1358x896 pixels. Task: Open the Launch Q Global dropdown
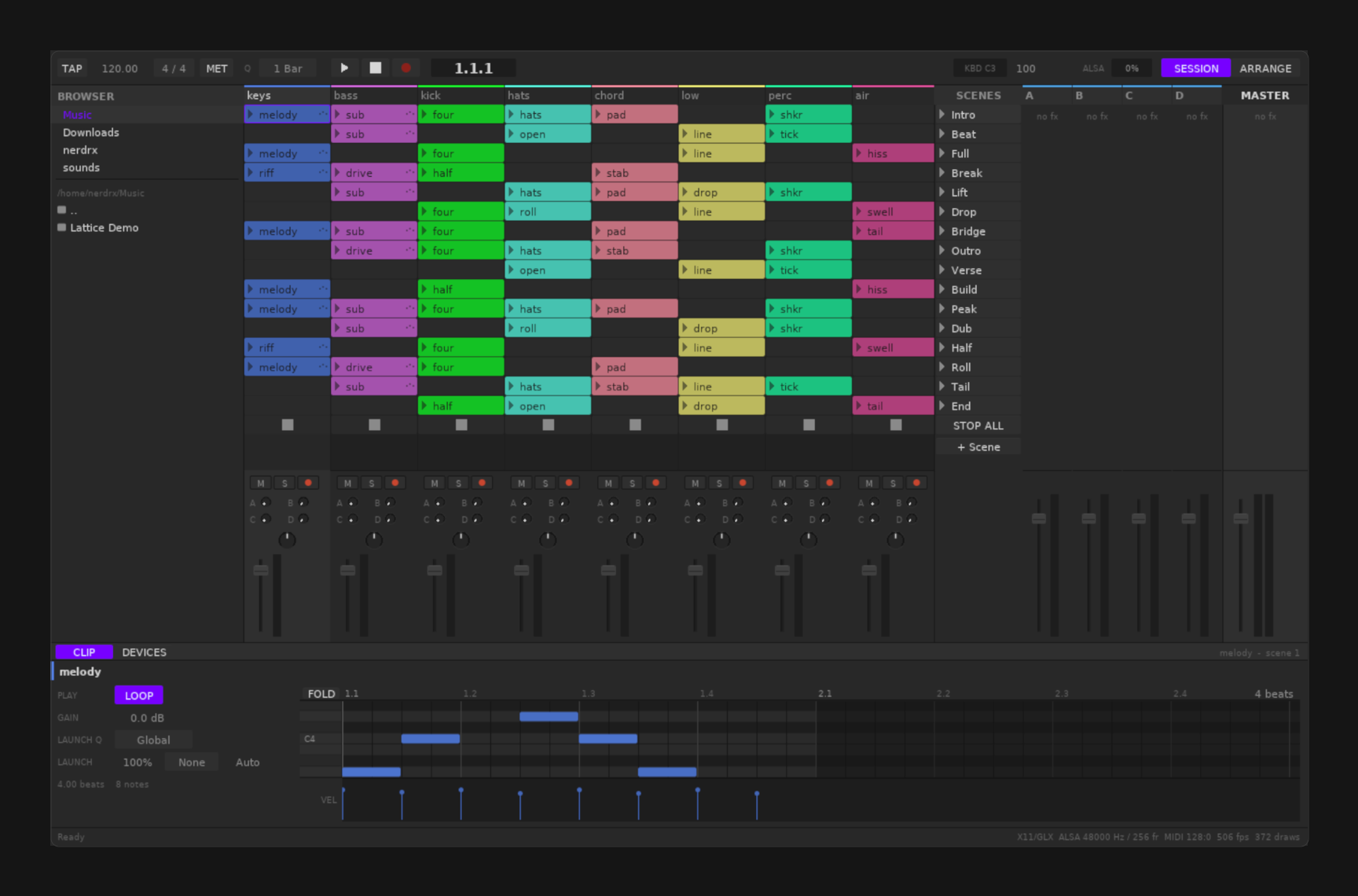153,740
